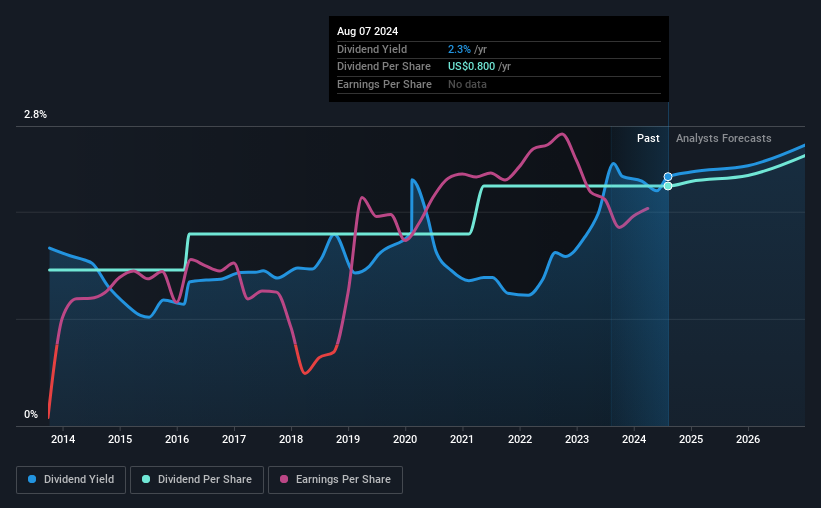Image resolution: width=821 pixels, height=508 pixels.
Task: Click the 2015 x-axis year label
Action: pyautogui.click(x=120, y=439)
